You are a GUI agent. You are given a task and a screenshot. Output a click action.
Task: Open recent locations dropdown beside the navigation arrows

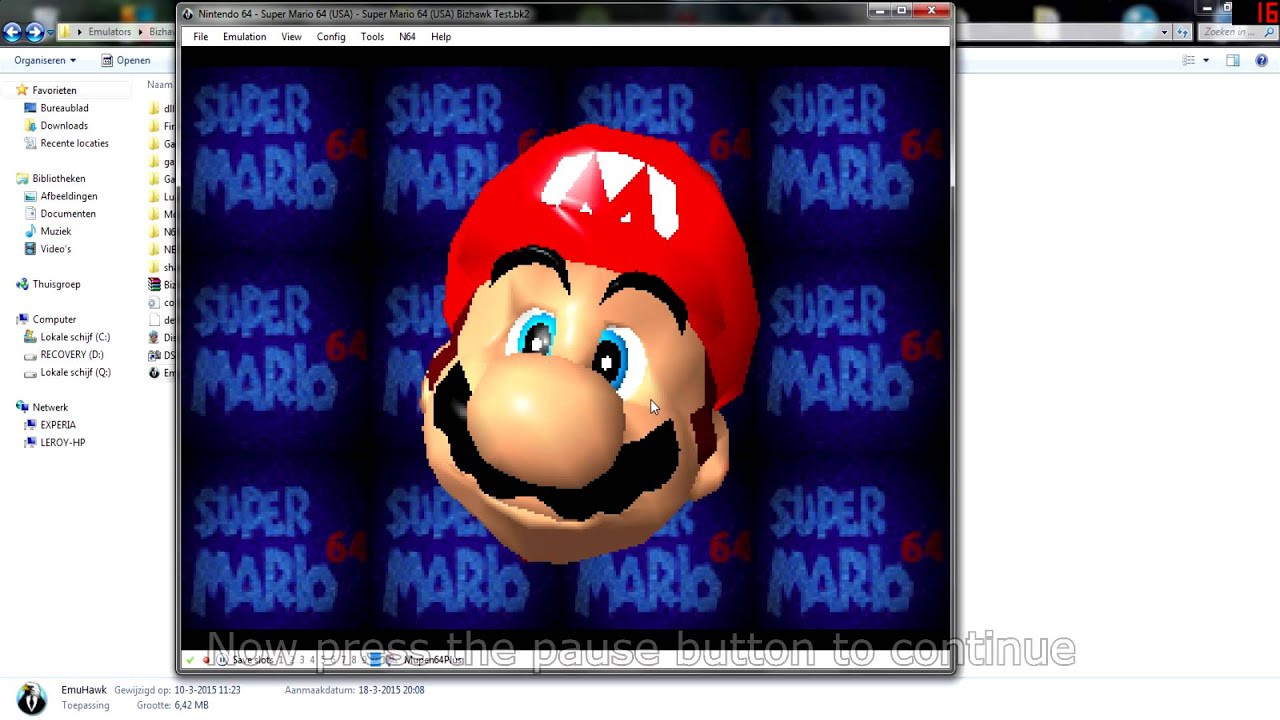(51, 33)
